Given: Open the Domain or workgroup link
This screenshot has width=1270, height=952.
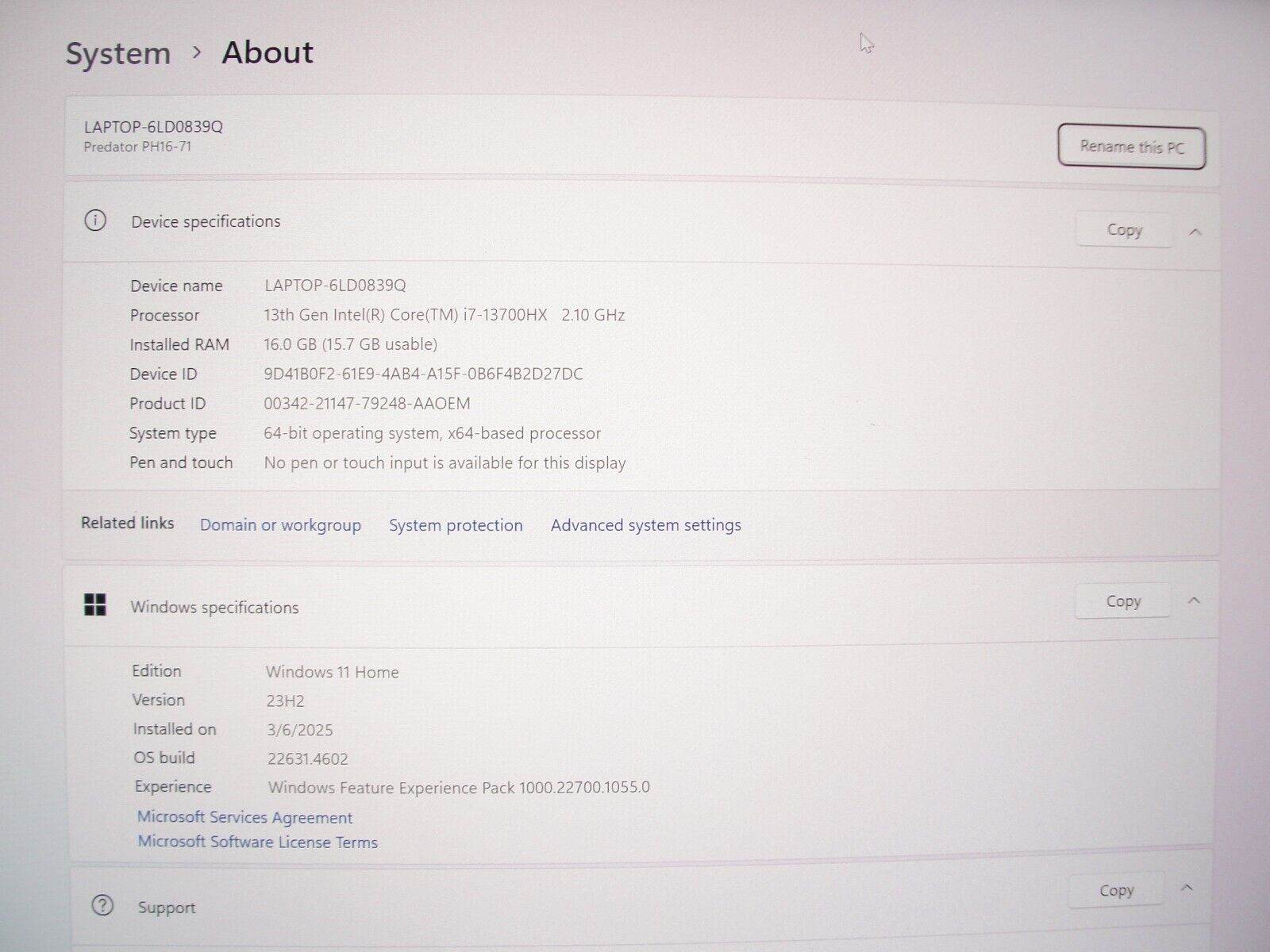Looking at the screenshot, I should pos(280,525).
